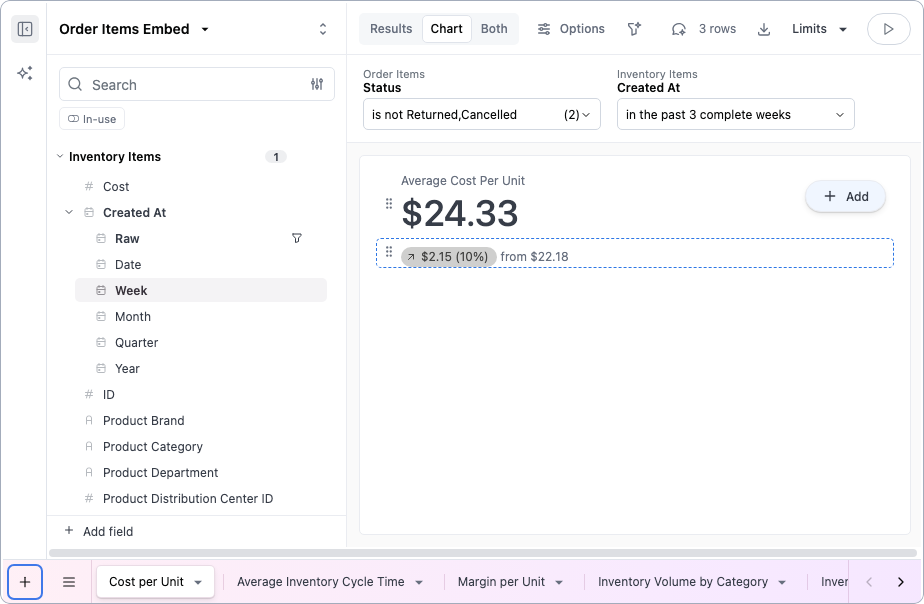This screenshot has height=604, width=924.
Task: Open the AI filter sparkle icon
Action: coord(634,29)
